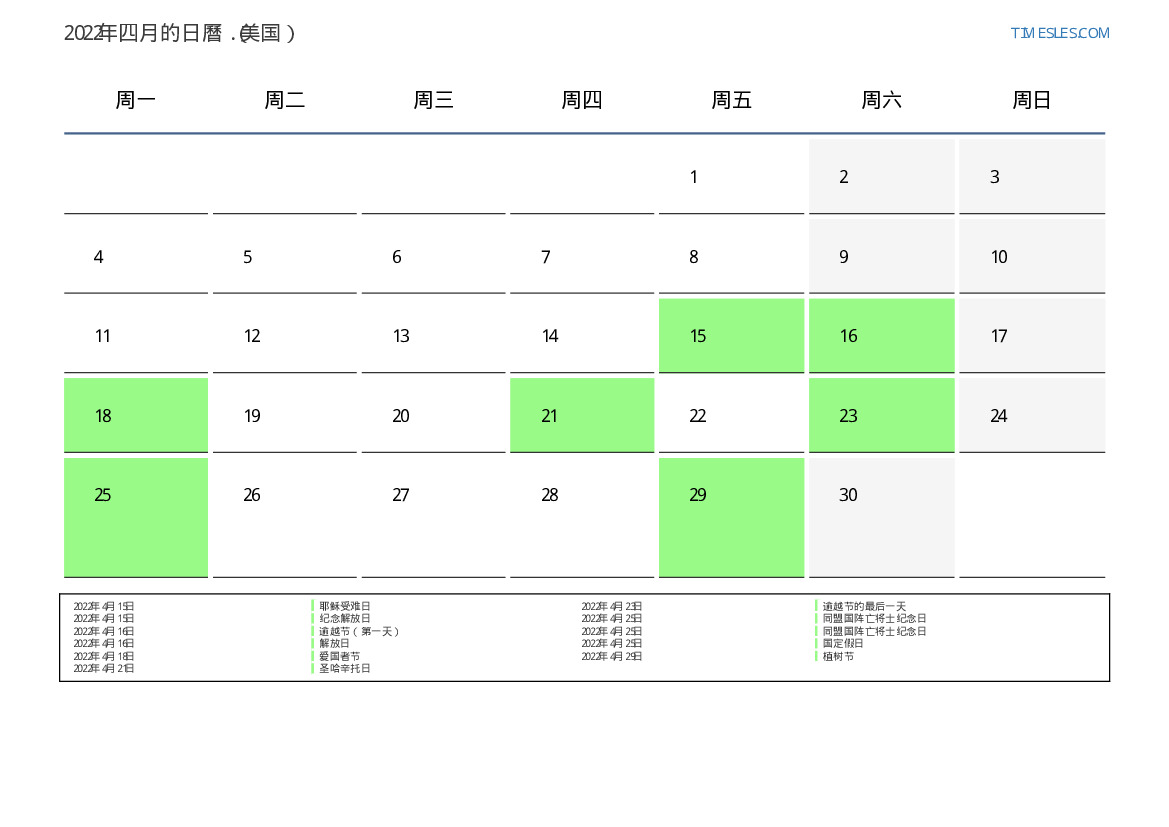Select April 1 on the calendar
This screenshot has height=827, width=1169.
click(731, 177)
